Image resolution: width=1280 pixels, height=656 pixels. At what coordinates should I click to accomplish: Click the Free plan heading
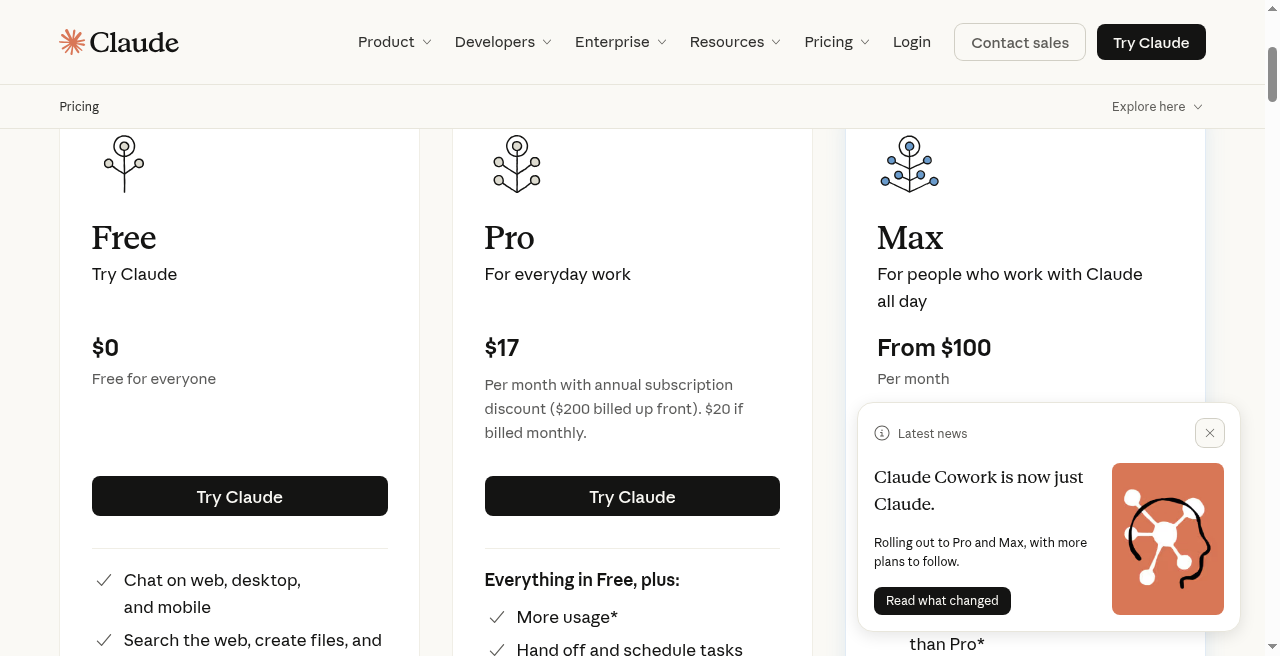click(124, 238)
